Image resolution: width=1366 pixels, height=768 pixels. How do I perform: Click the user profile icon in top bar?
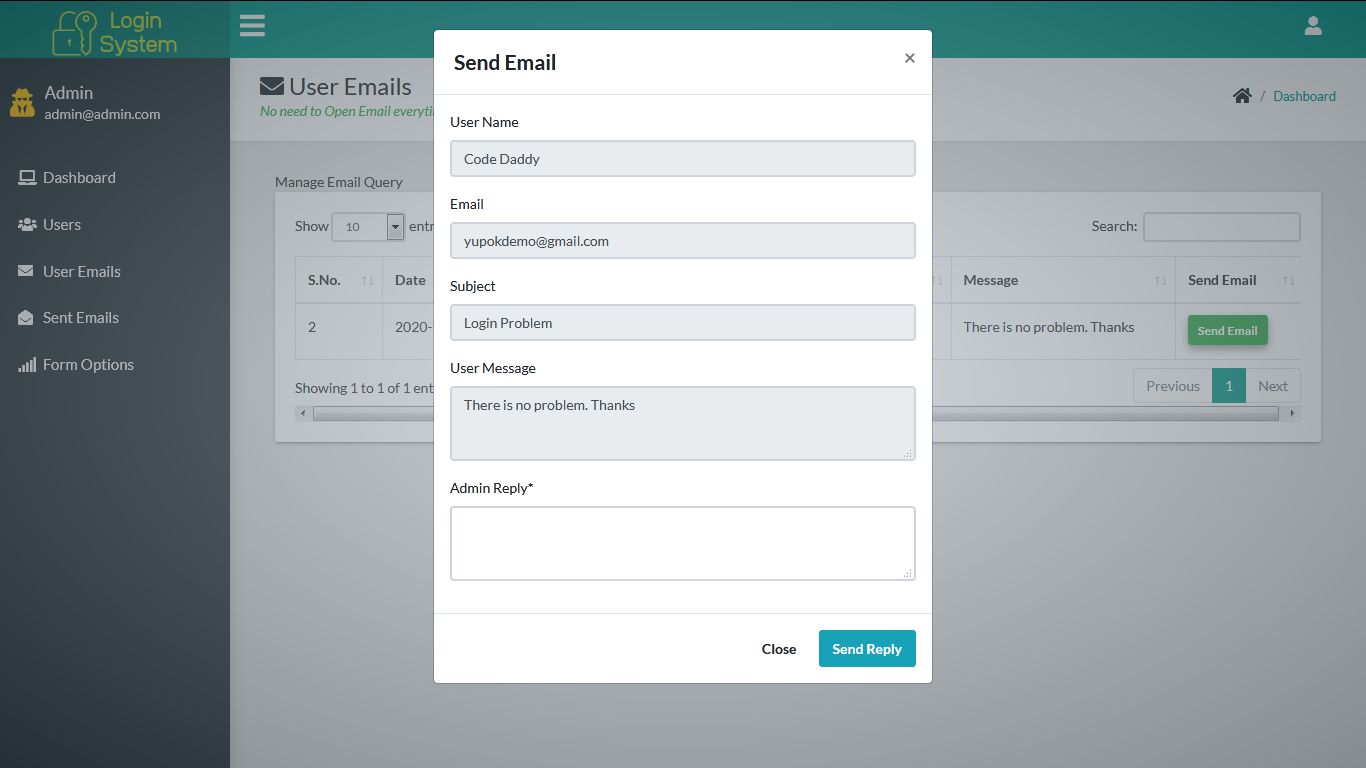[x=1312, y=25]
